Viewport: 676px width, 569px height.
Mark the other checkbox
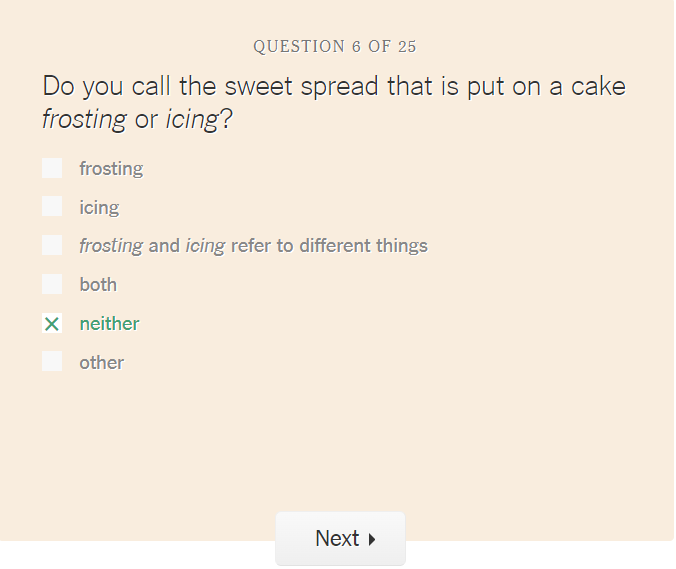pos(52,362)
